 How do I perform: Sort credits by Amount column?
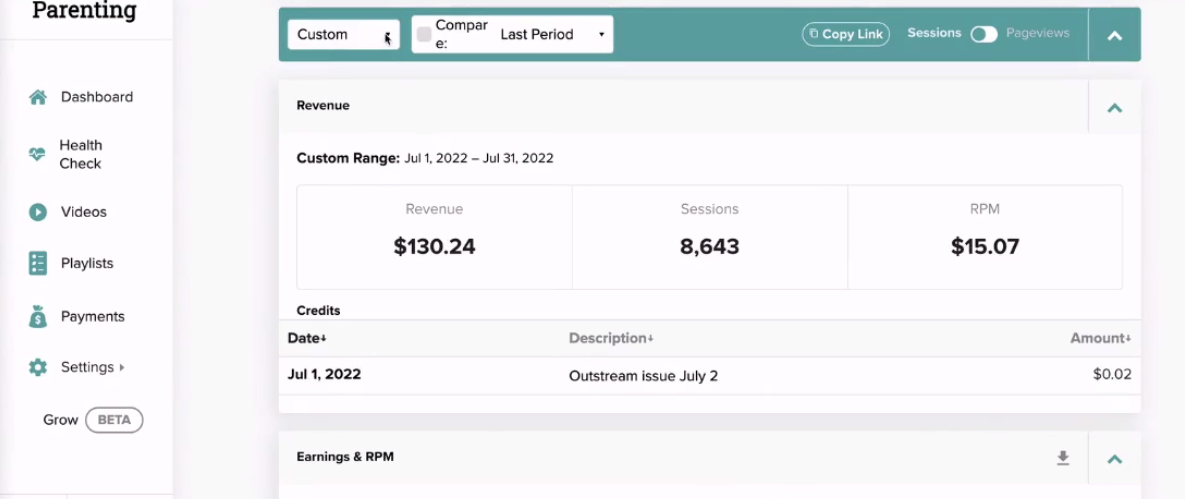[x=1100, y=338]
